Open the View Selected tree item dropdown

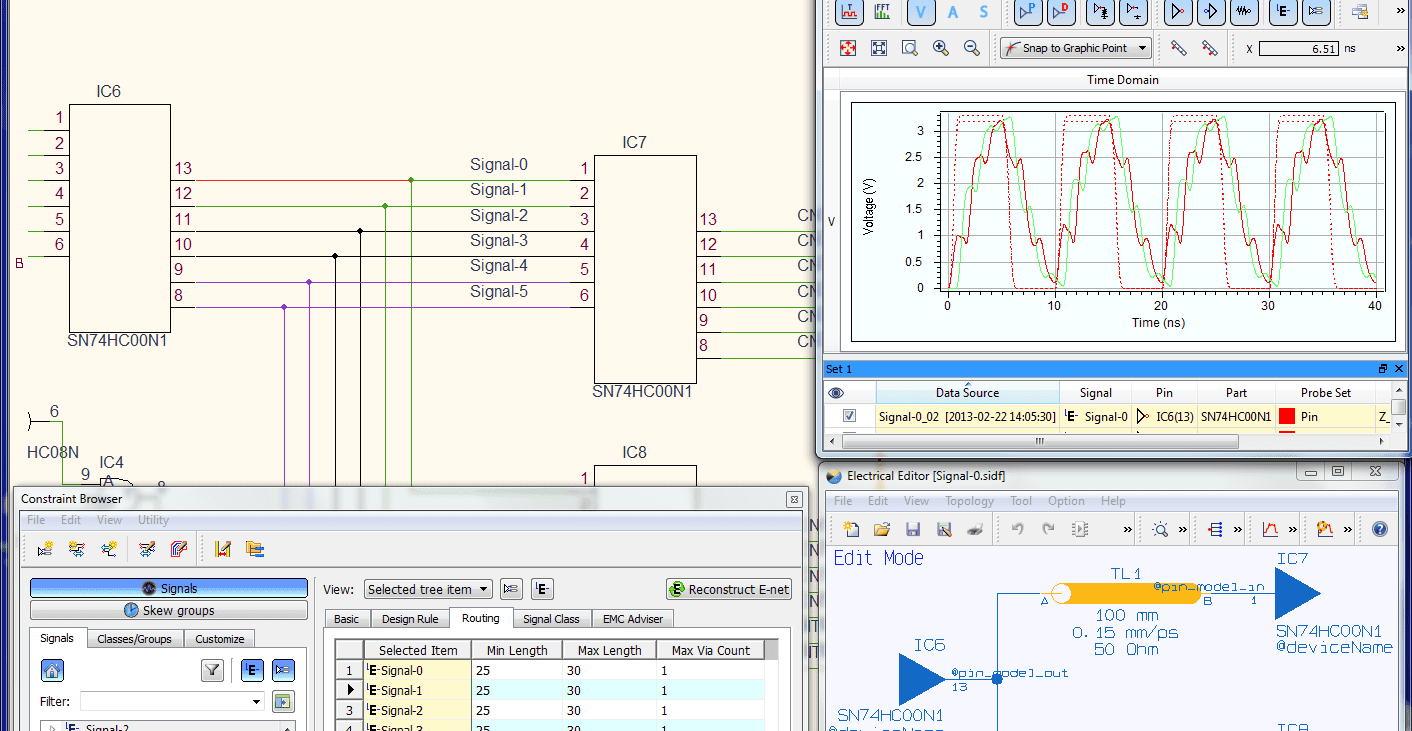(484, 589)
